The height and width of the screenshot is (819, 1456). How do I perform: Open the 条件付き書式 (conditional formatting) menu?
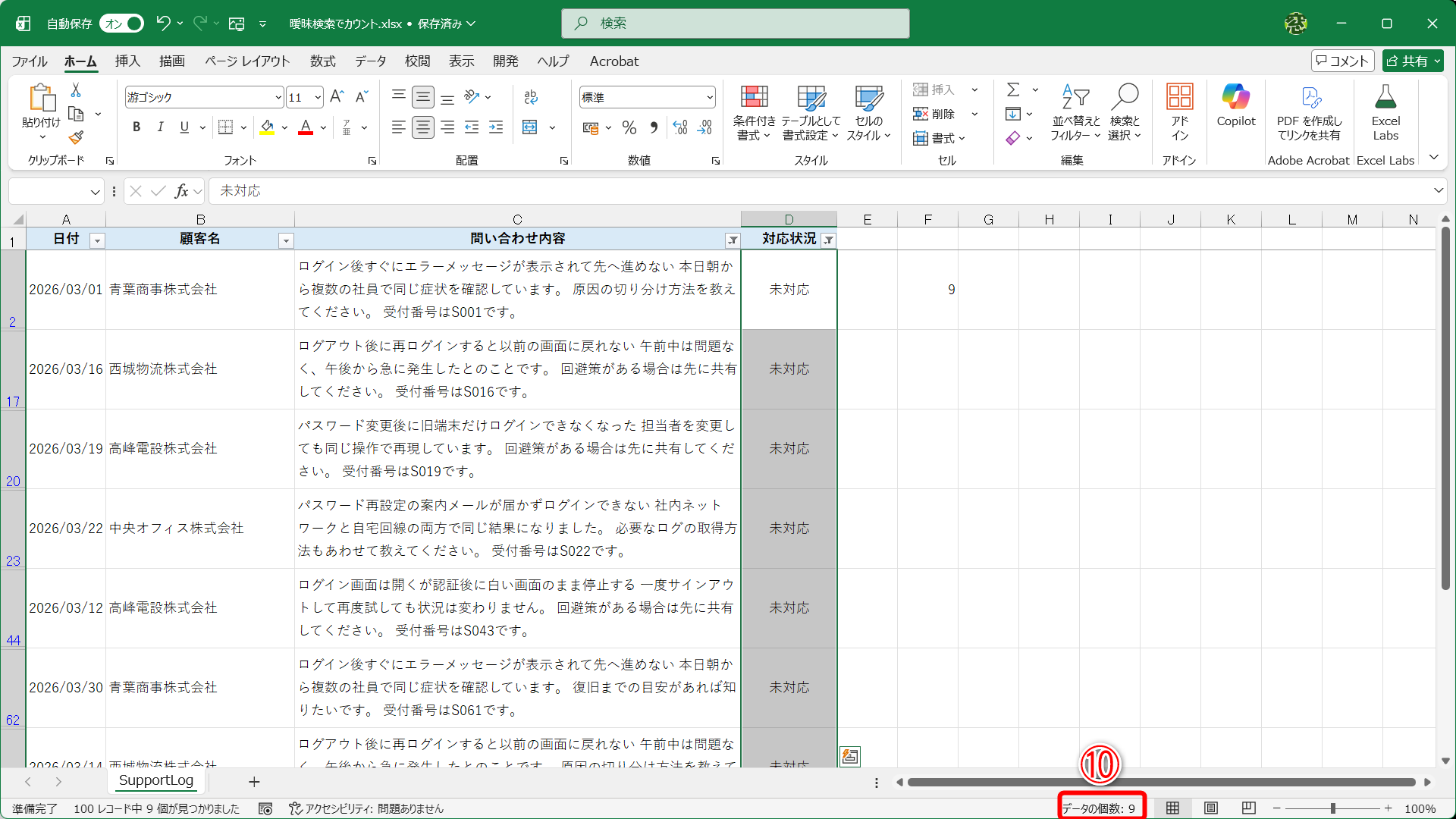click(753, 112)
